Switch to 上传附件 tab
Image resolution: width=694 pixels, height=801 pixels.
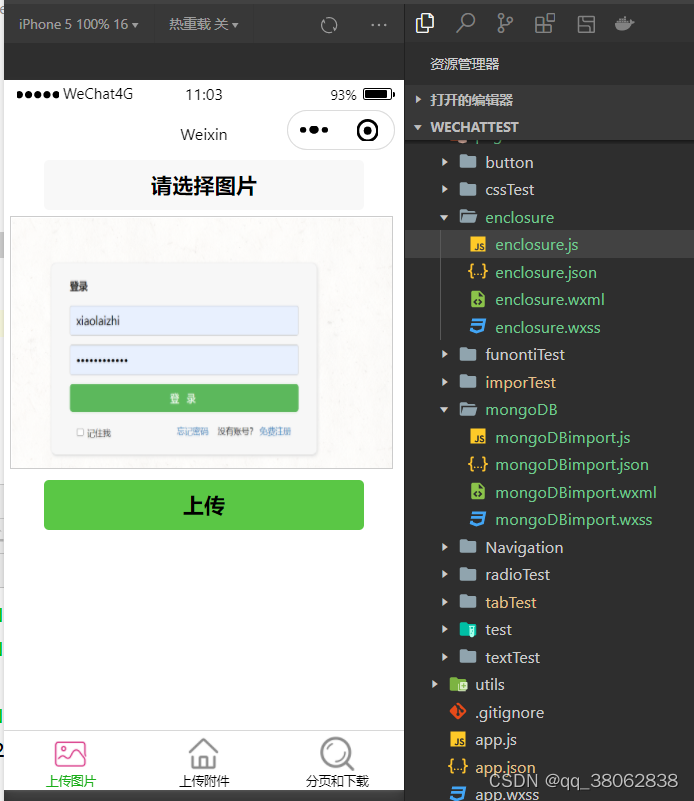204,763
